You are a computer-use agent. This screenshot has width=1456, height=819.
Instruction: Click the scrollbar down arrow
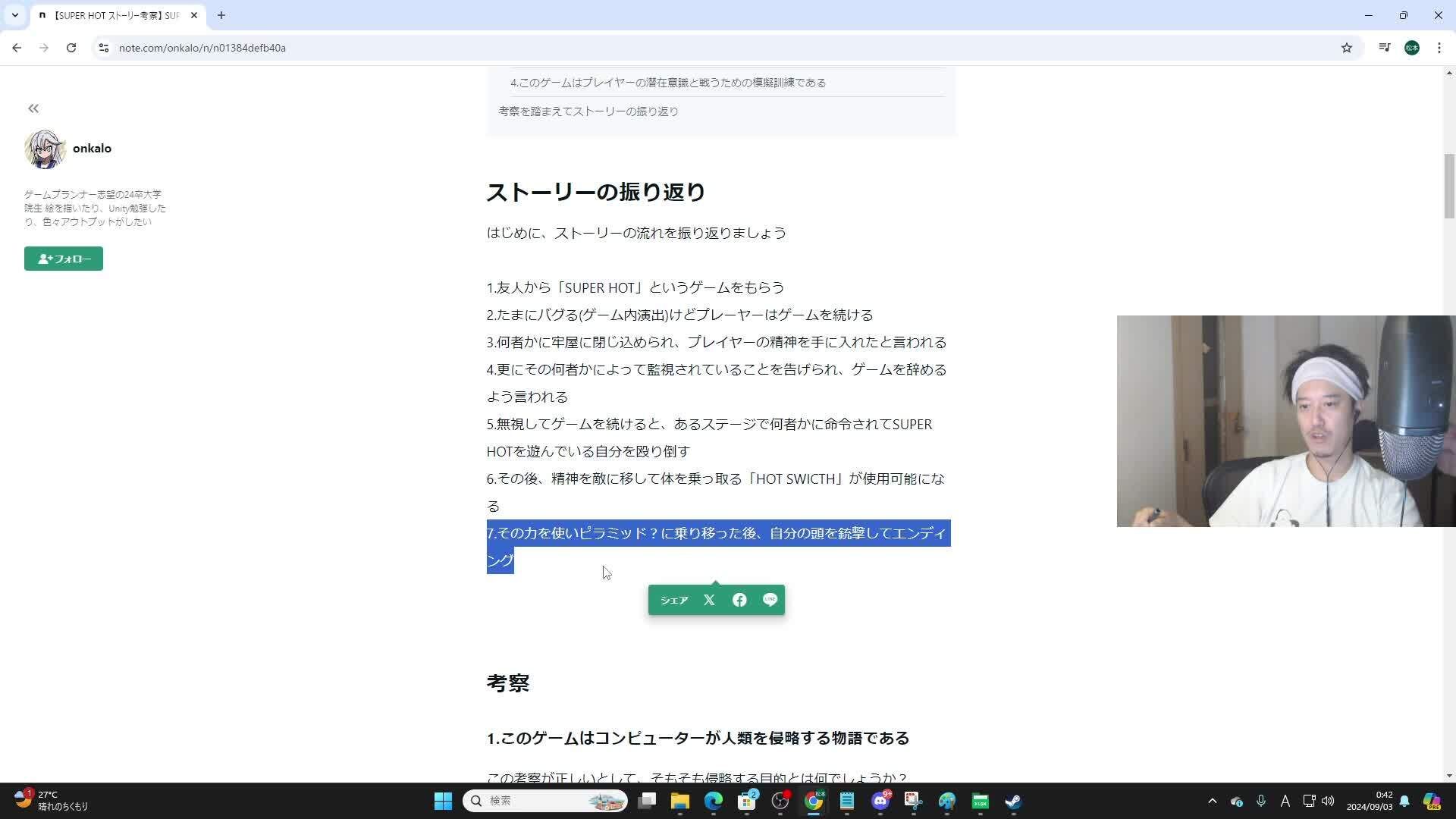tap(1449, 775)
